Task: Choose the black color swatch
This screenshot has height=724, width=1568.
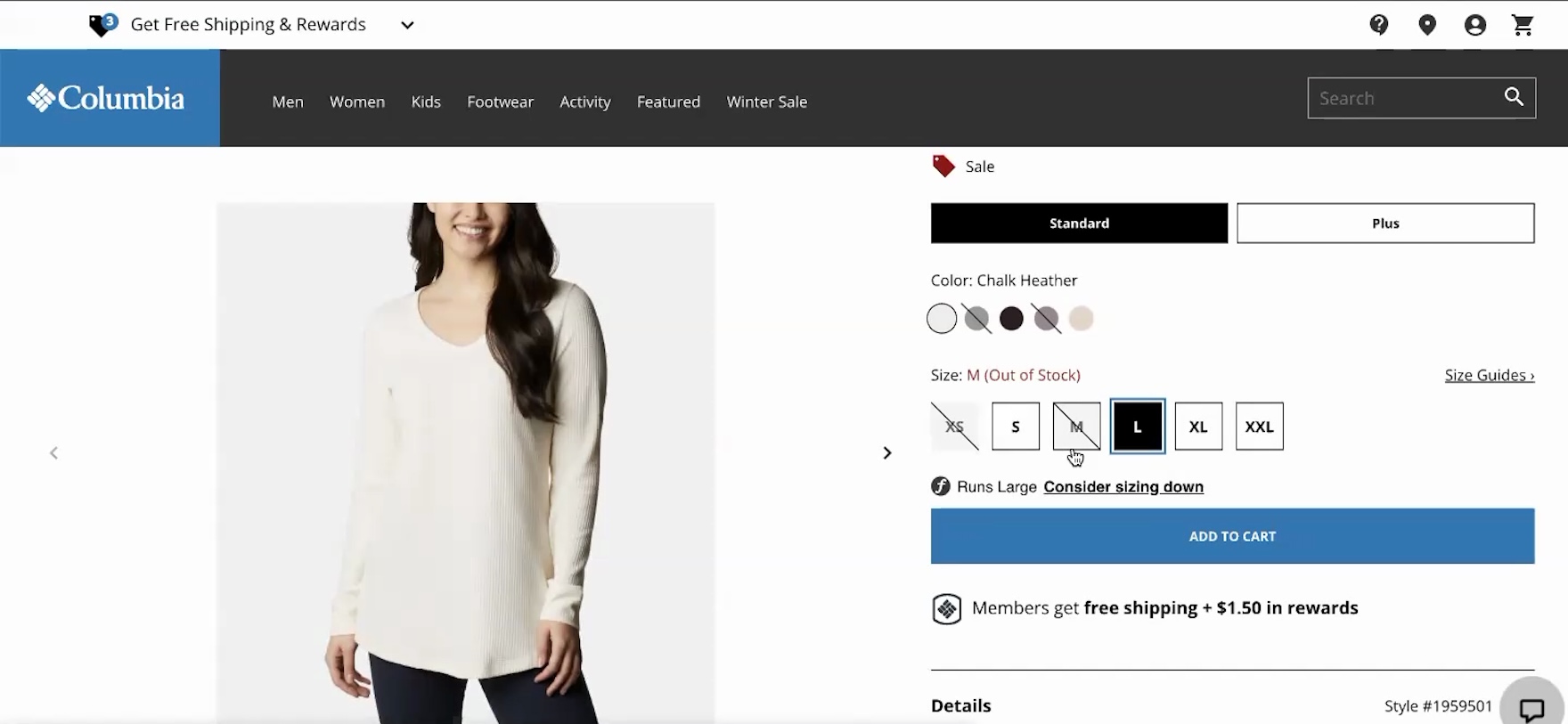Action: click(1011, 319)
